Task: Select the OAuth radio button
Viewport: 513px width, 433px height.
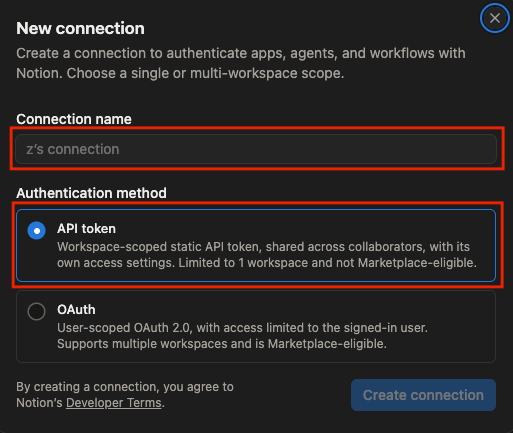Action: pyautogui.click(x=37, y=311)
